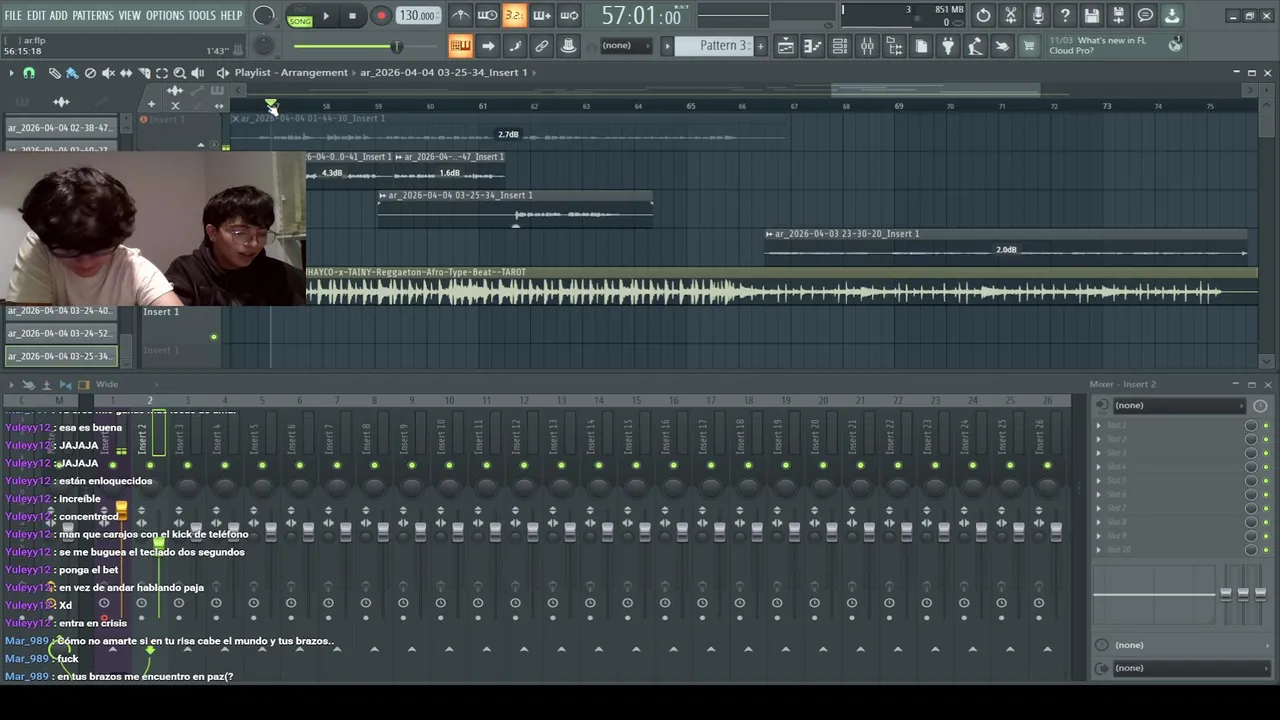Open the browser icon in toolbar

click(x=894, y=46)
